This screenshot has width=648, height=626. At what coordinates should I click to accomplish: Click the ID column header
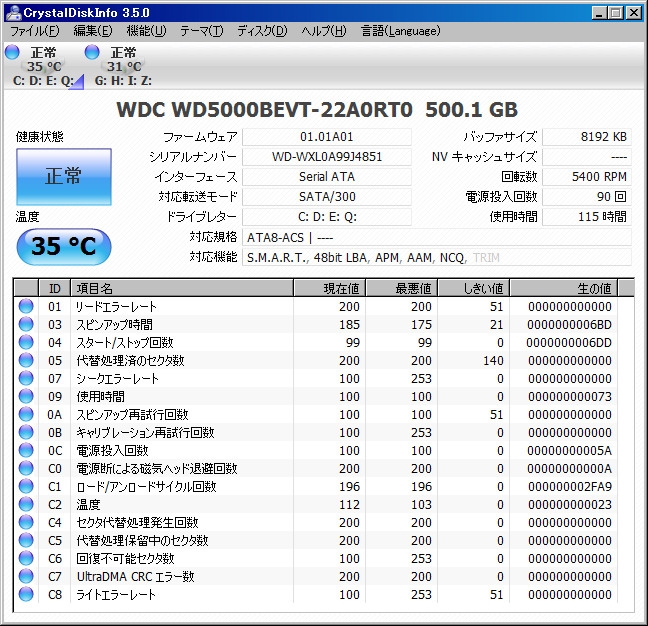(x=55, y=288)
